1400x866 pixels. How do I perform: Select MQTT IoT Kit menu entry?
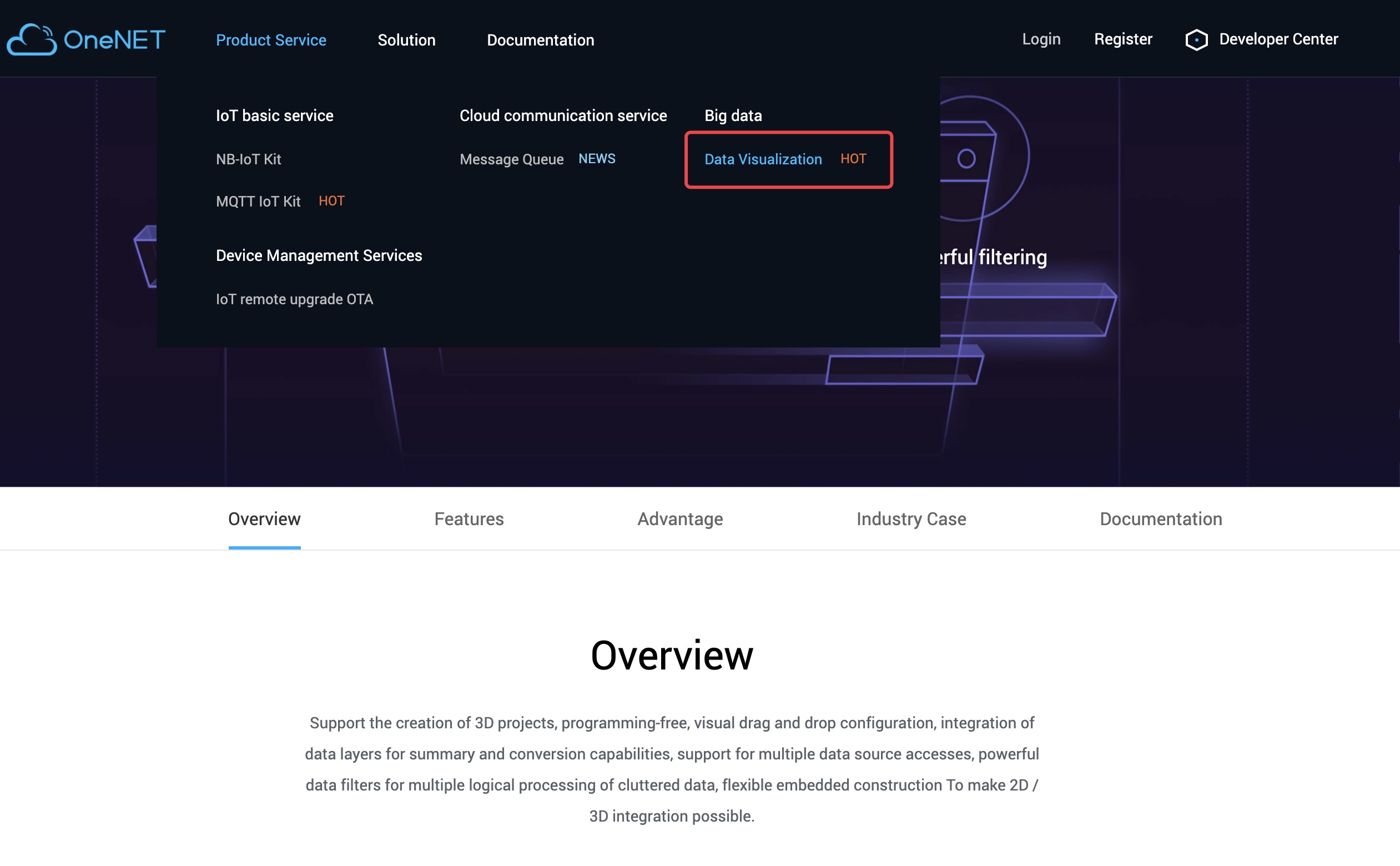click(258, 201)
